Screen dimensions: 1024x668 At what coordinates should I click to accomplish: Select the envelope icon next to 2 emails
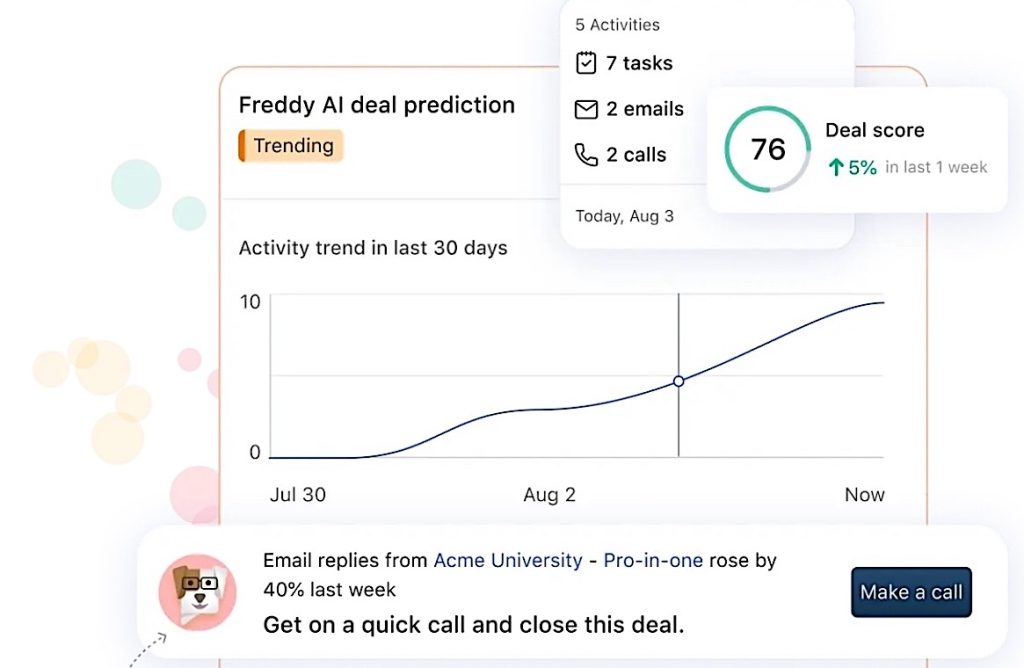coord(588,109)
